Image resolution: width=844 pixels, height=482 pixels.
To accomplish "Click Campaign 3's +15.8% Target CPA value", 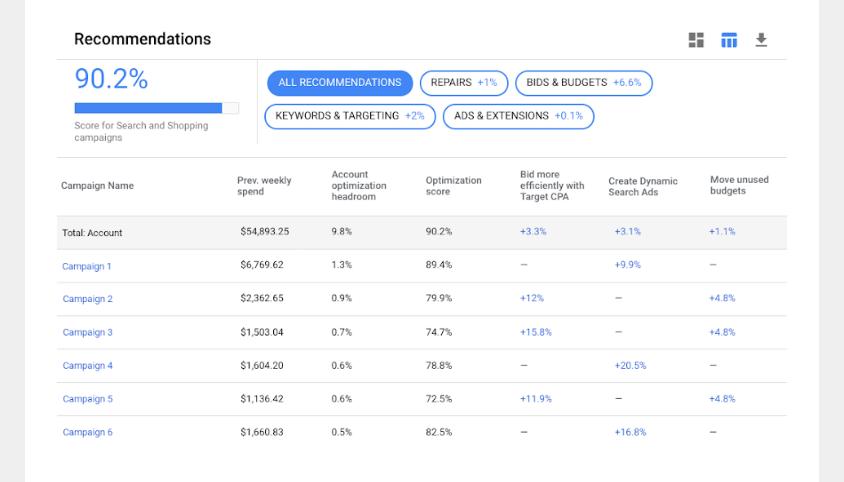I will click(x=535, y=332).
